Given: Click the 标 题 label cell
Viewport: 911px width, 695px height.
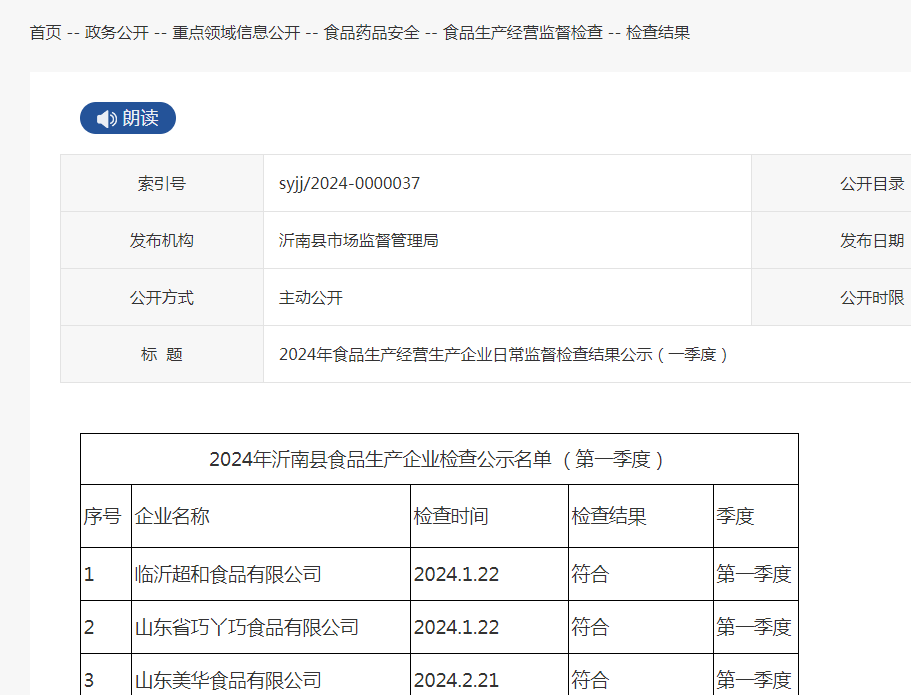Looking at the screenshot, I should 162,354.
